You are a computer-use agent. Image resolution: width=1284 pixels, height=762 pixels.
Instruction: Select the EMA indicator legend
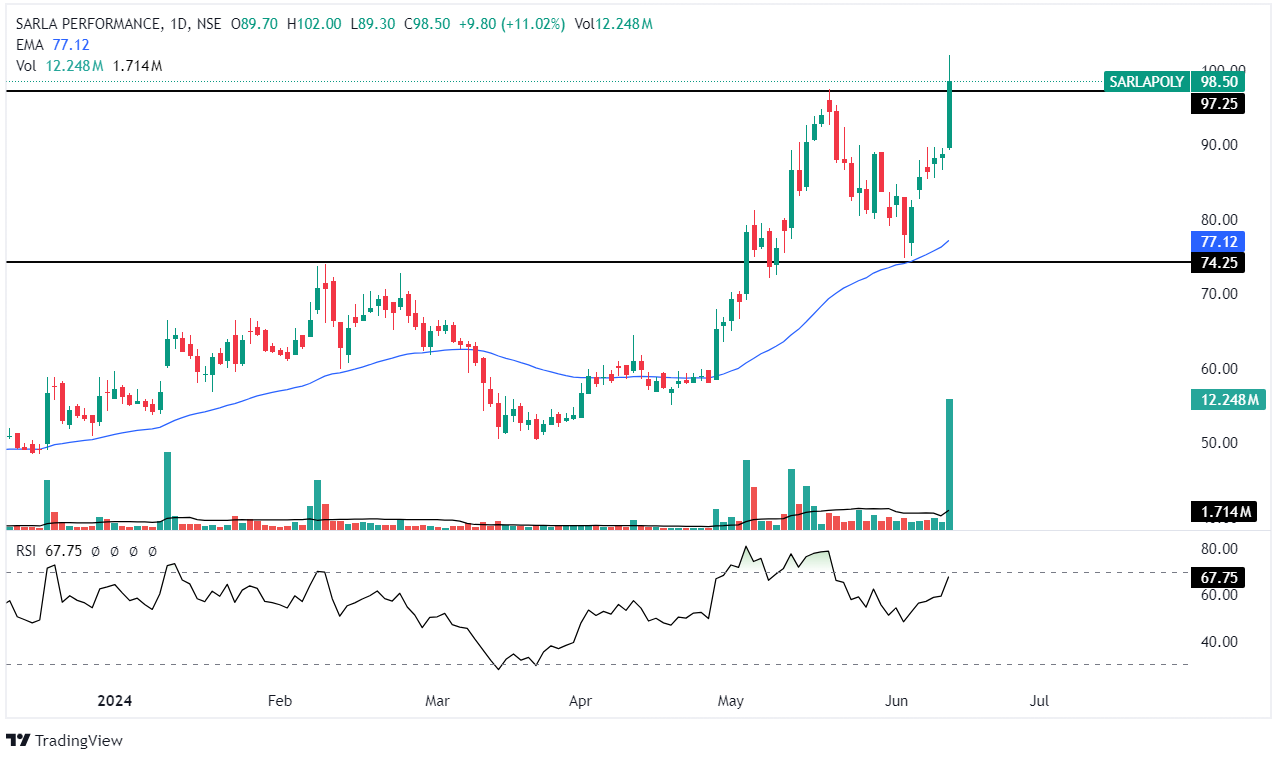click(28, 45)
